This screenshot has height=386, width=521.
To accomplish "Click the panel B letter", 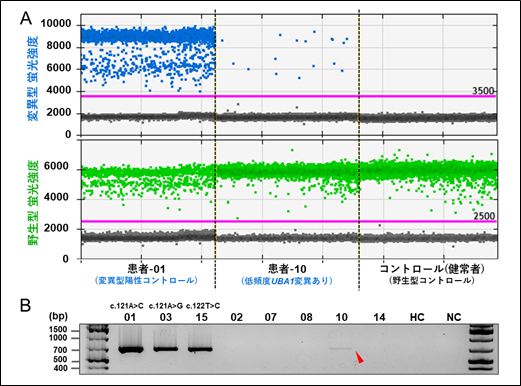I will coord(26,305).
